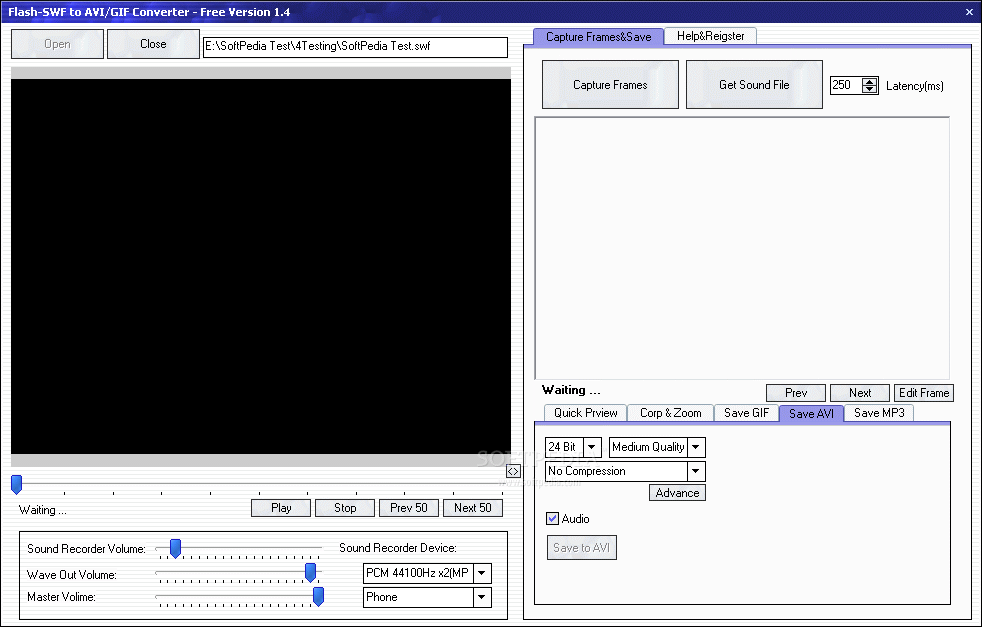This screenshot has height=627, width=982.
Task: Go to the previous captured frame with Prev
Action: tap(796, 393)
